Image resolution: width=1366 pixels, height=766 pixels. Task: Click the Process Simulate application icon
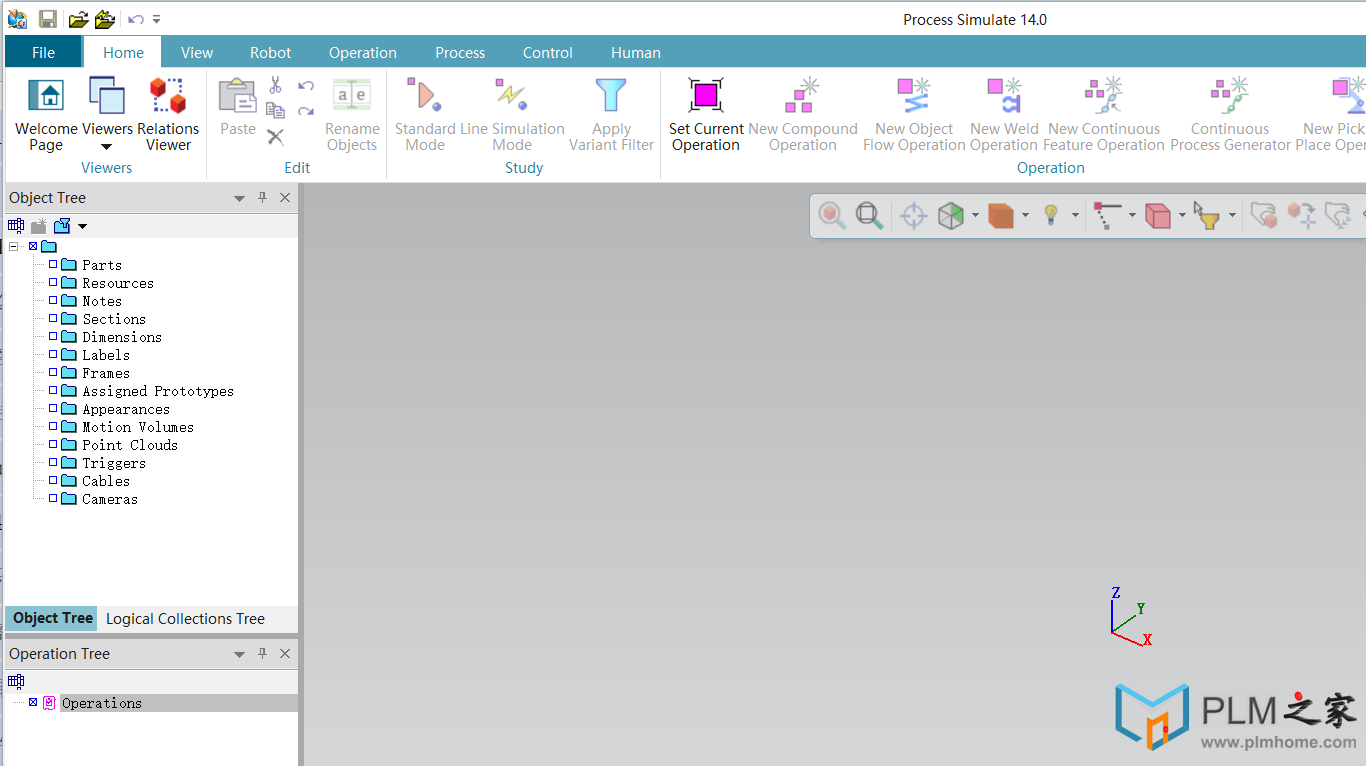pos(17,19)
